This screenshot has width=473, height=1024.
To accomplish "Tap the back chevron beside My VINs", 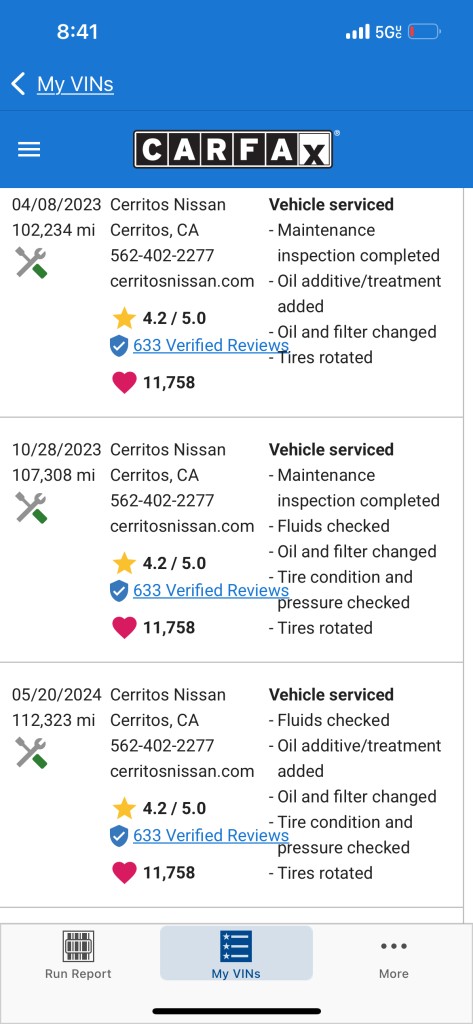I will pos(18,84).
